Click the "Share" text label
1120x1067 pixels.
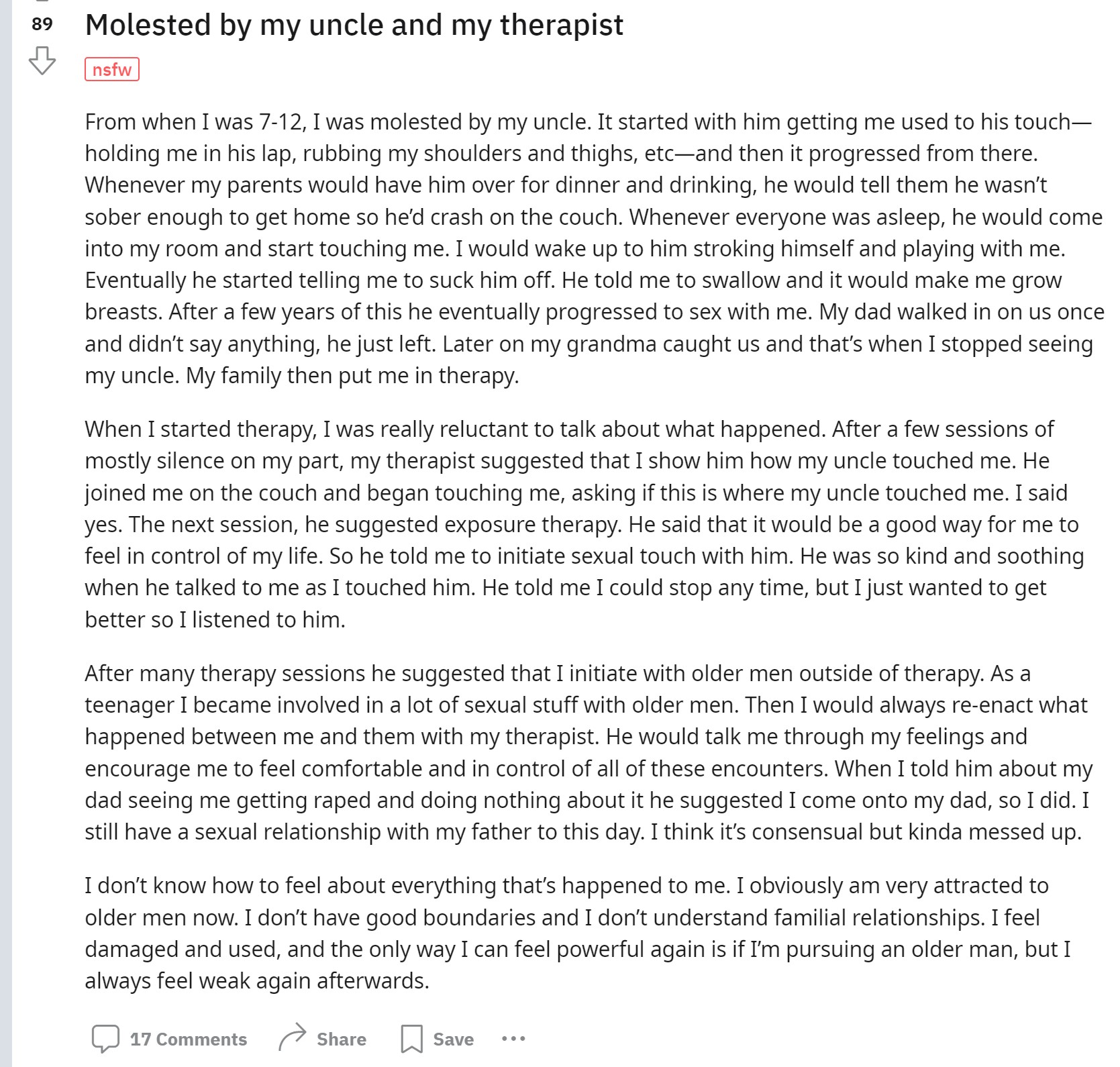[x=342, y=1039]
